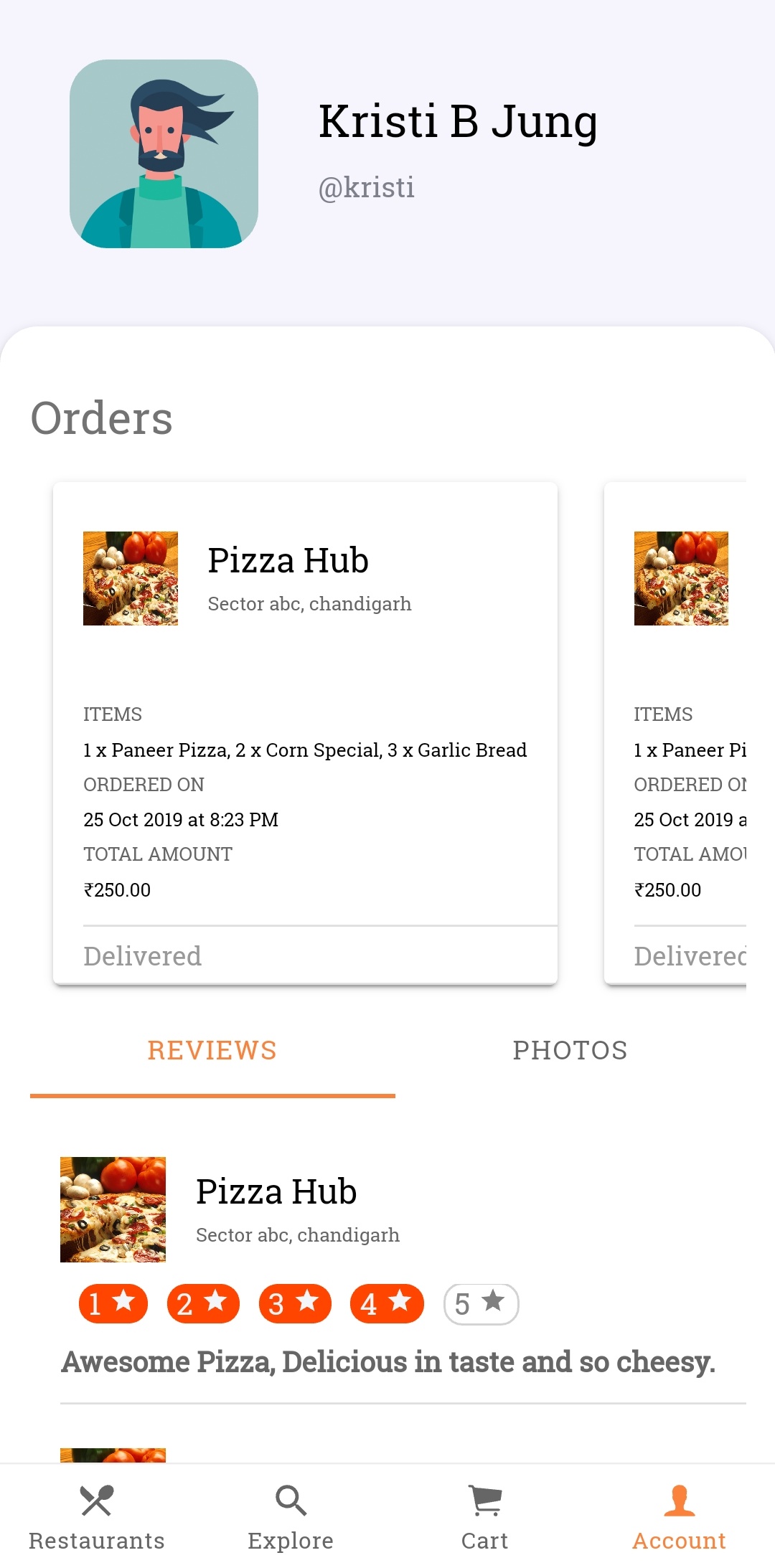Select the 2 star rating chip
775x1568 pixels.
[x=203, y=1303]
